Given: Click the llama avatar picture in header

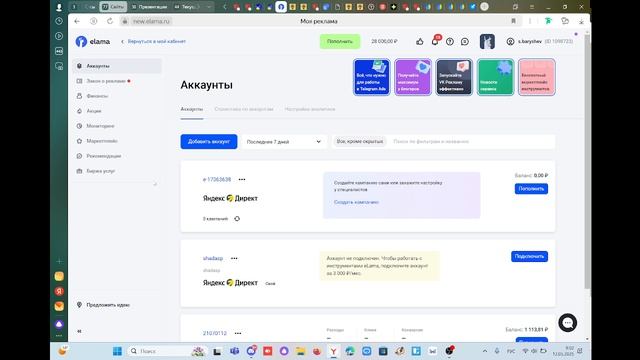Looking at the screenshot, I should click(487, 42).
